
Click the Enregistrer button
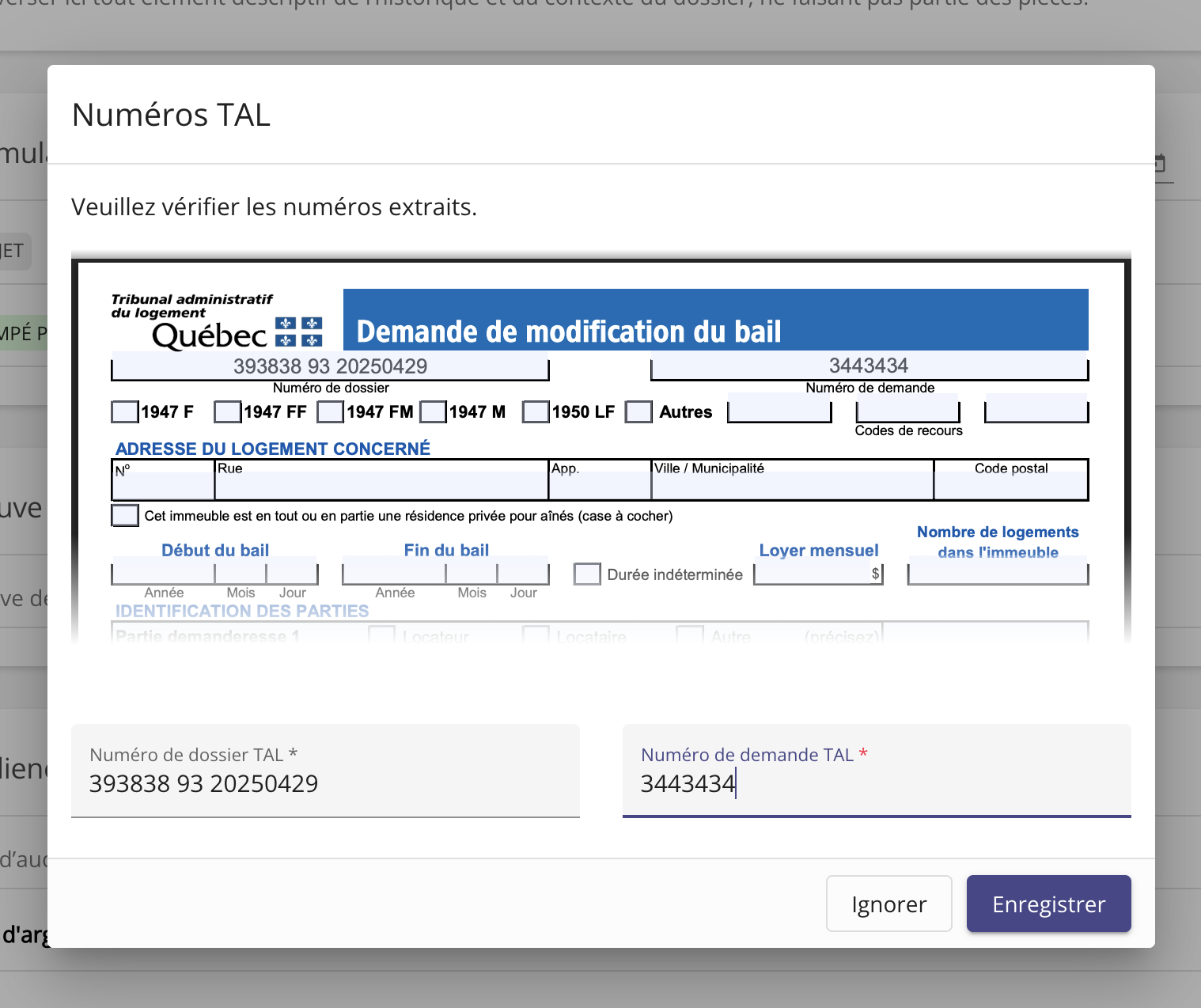tap(1048, 904)
